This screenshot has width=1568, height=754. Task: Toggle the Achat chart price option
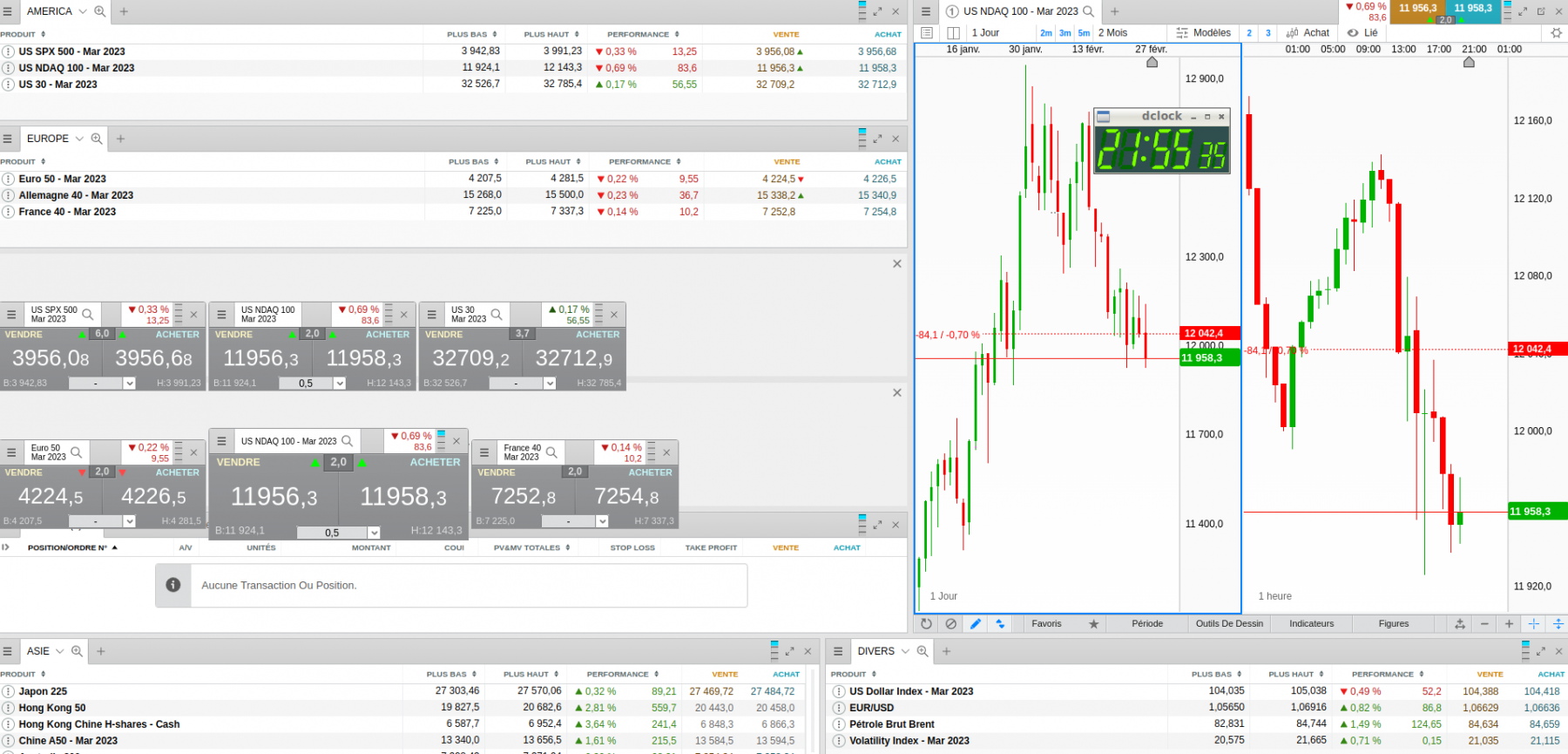[1308, 33]
